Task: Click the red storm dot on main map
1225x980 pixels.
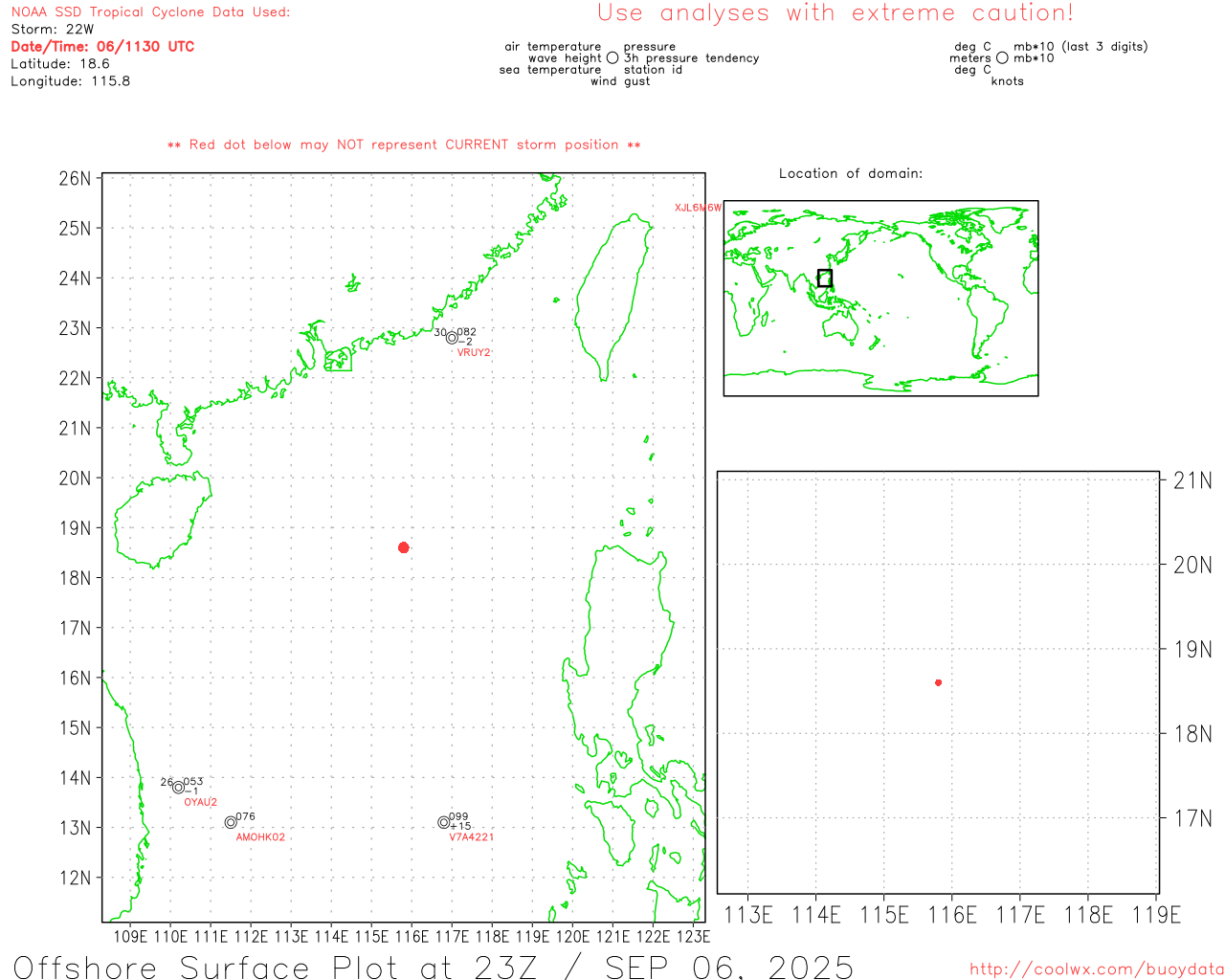Action: 404,547
